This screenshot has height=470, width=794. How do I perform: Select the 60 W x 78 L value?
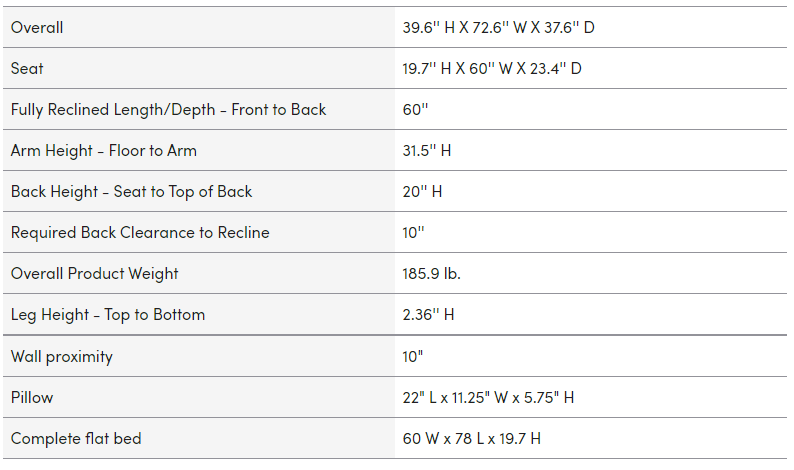point(472,439)
